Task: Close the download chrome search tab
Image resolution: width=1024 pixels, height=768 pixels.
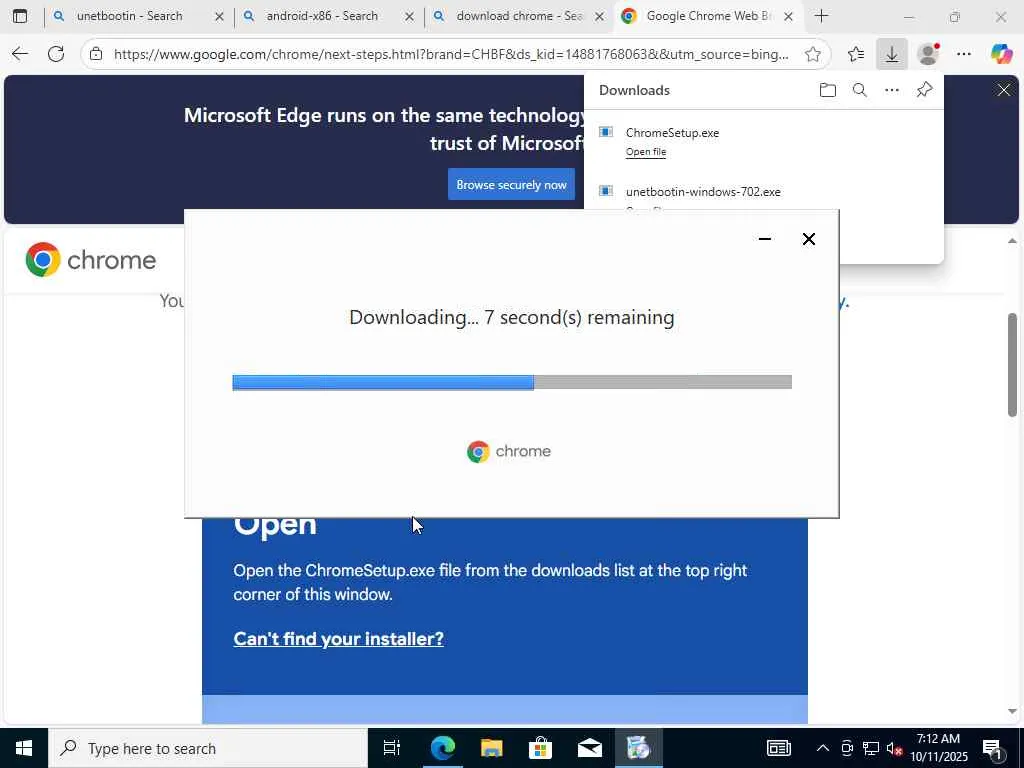Action: pos(599,16)
